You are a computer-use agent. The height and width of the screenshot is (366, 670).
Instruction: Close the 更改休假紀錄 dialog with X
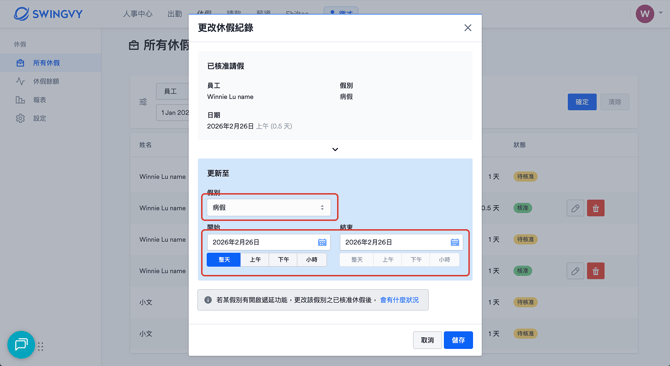pyautogui.click(x=467, y=28)
